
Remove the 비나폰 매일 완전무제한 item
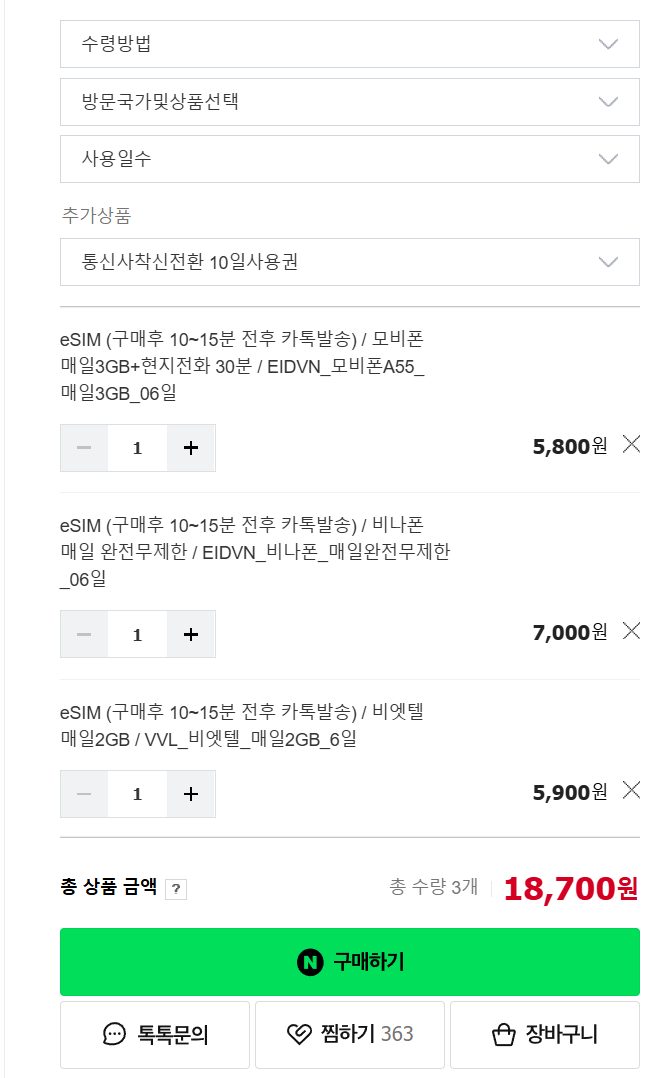tap(631, 631)
